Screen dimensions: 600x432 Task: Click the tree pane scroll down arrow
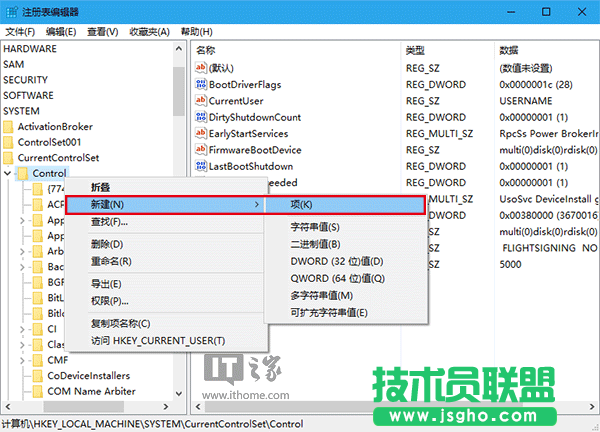tap(179, 393)
